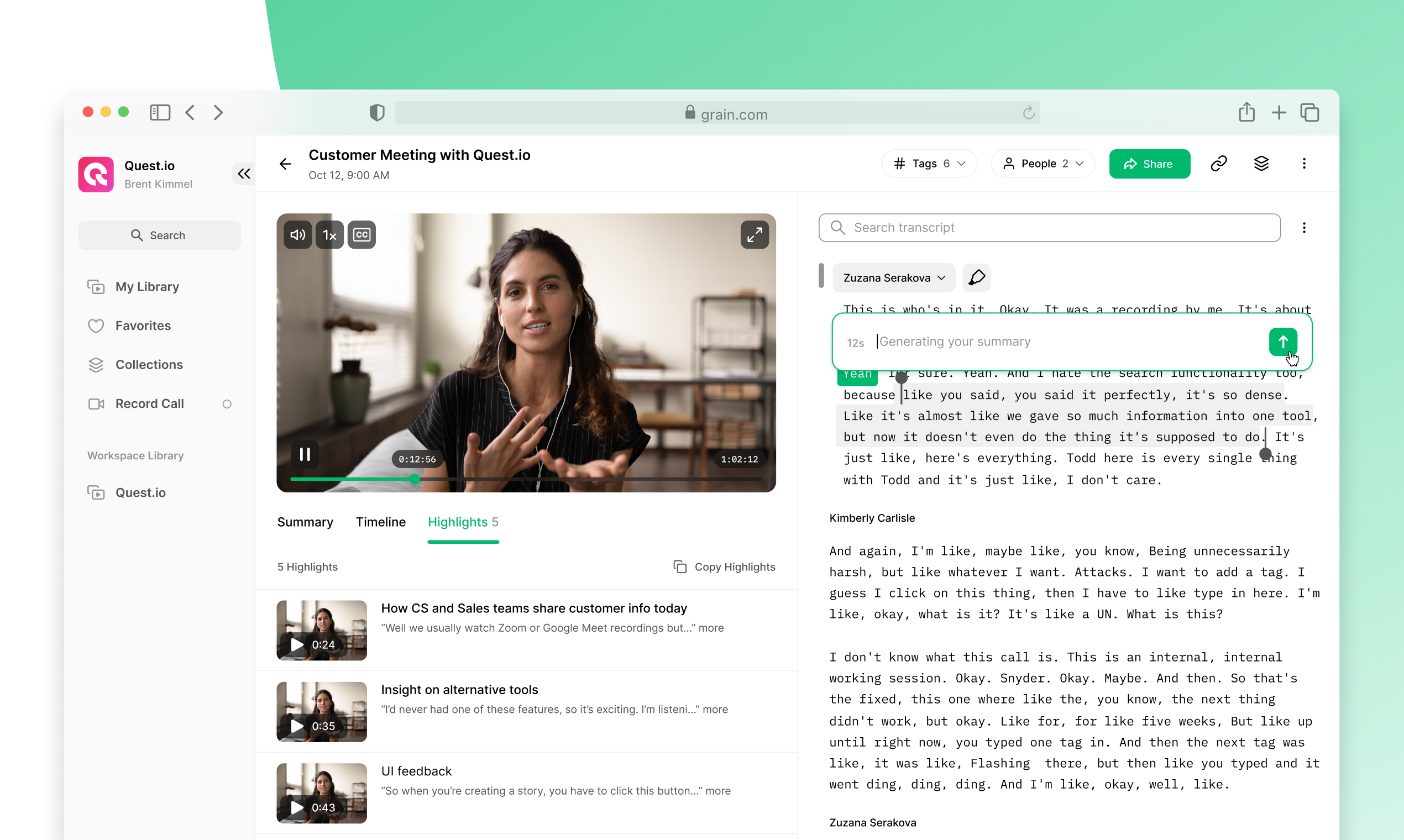Reload the page

point(1028,113)
